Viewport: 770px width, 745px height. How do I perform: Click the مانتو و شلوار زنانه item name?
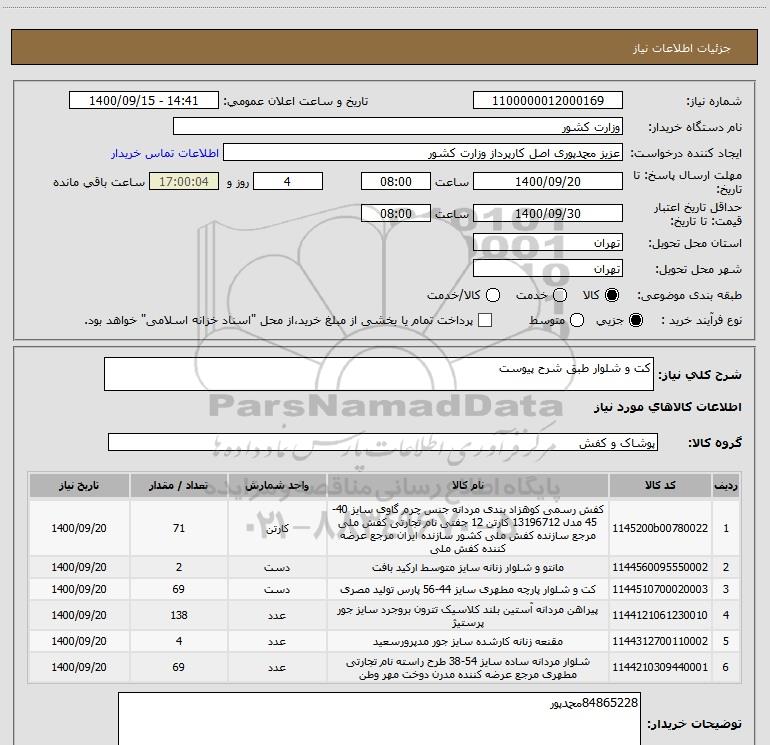point(468,567)
